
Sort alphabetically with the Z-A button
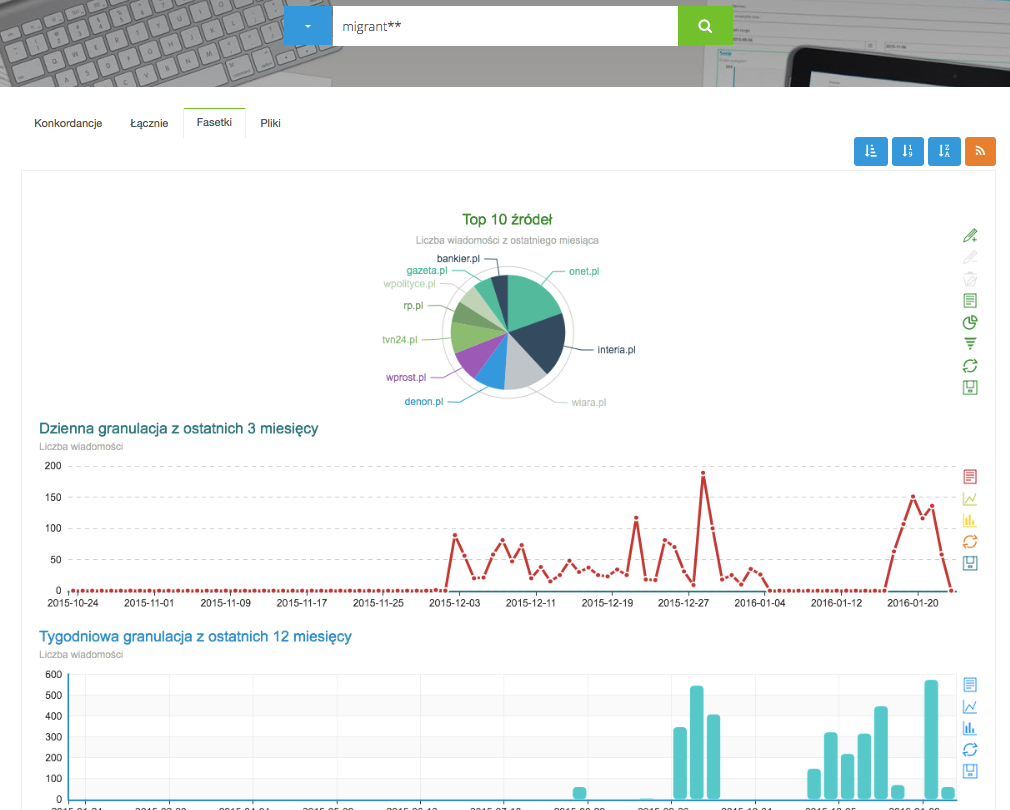click(944, 151)
